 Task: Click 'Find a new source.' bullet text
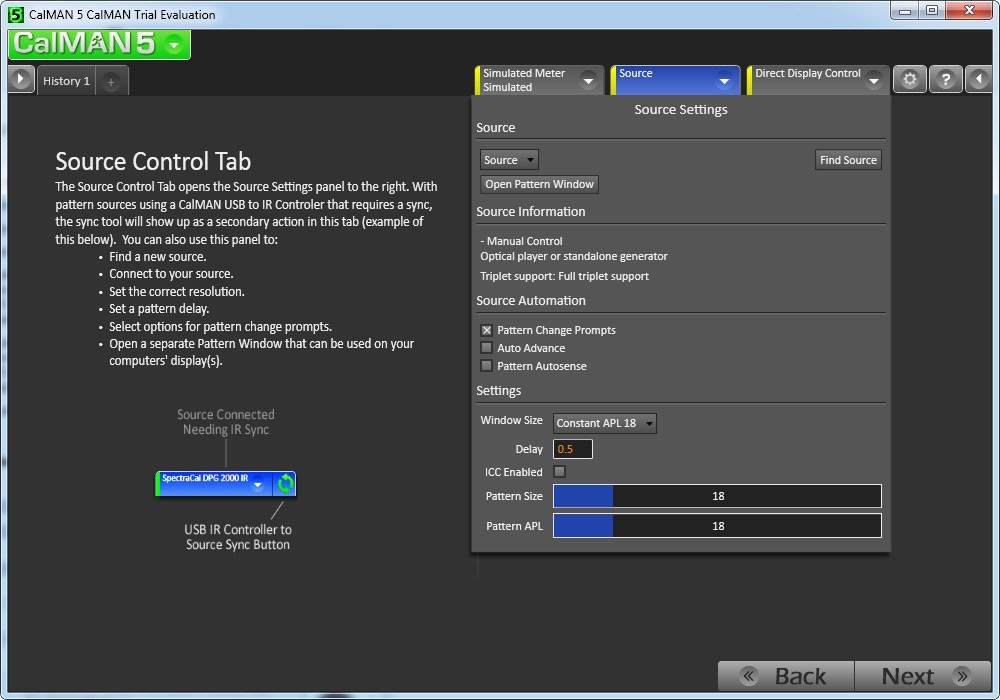pyautogui.click(x=158, y=257)
